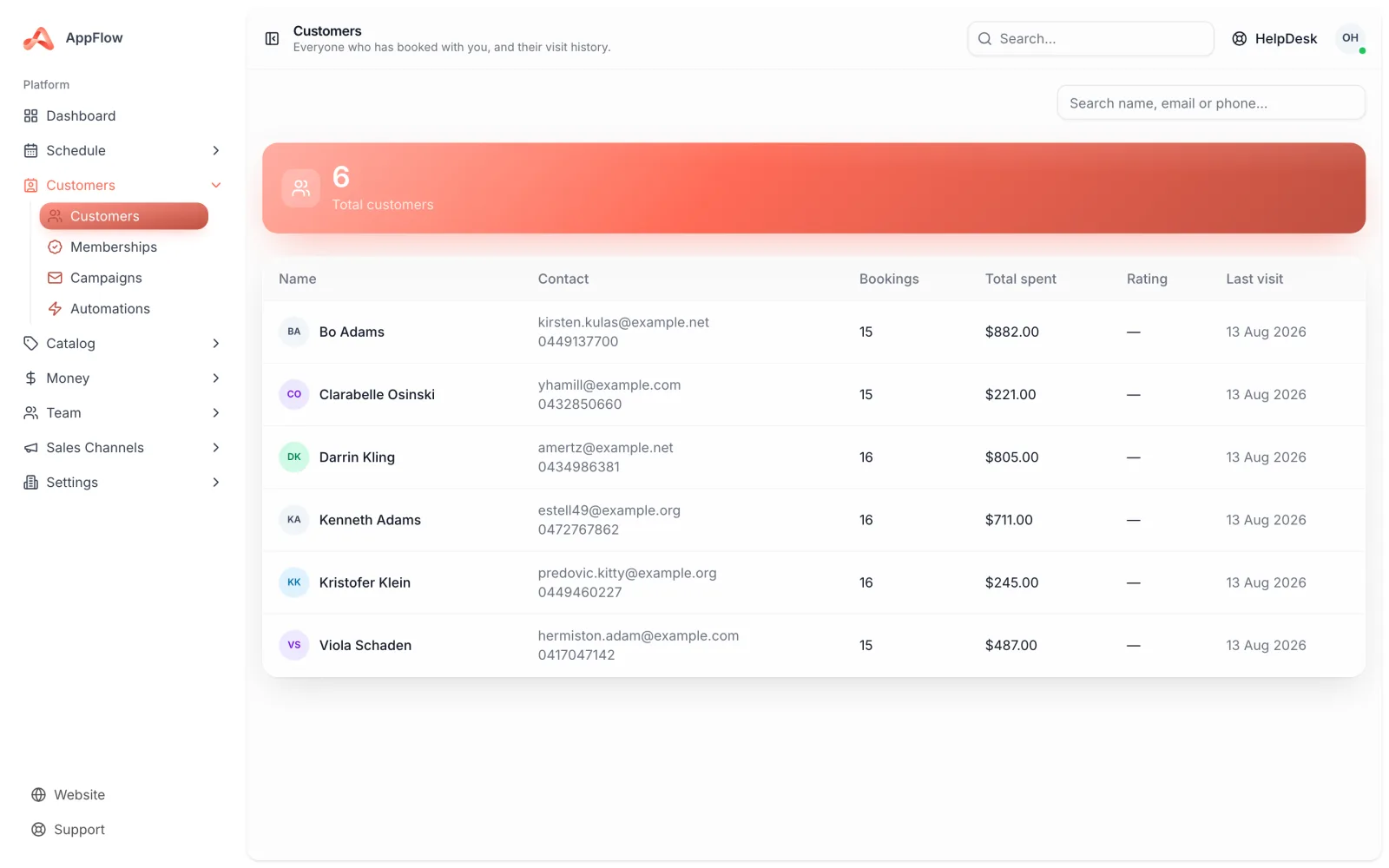The width and height of the screenshot is (1389, 868).
Task: Expand the Money menu chevron
Action: point(216,378)
